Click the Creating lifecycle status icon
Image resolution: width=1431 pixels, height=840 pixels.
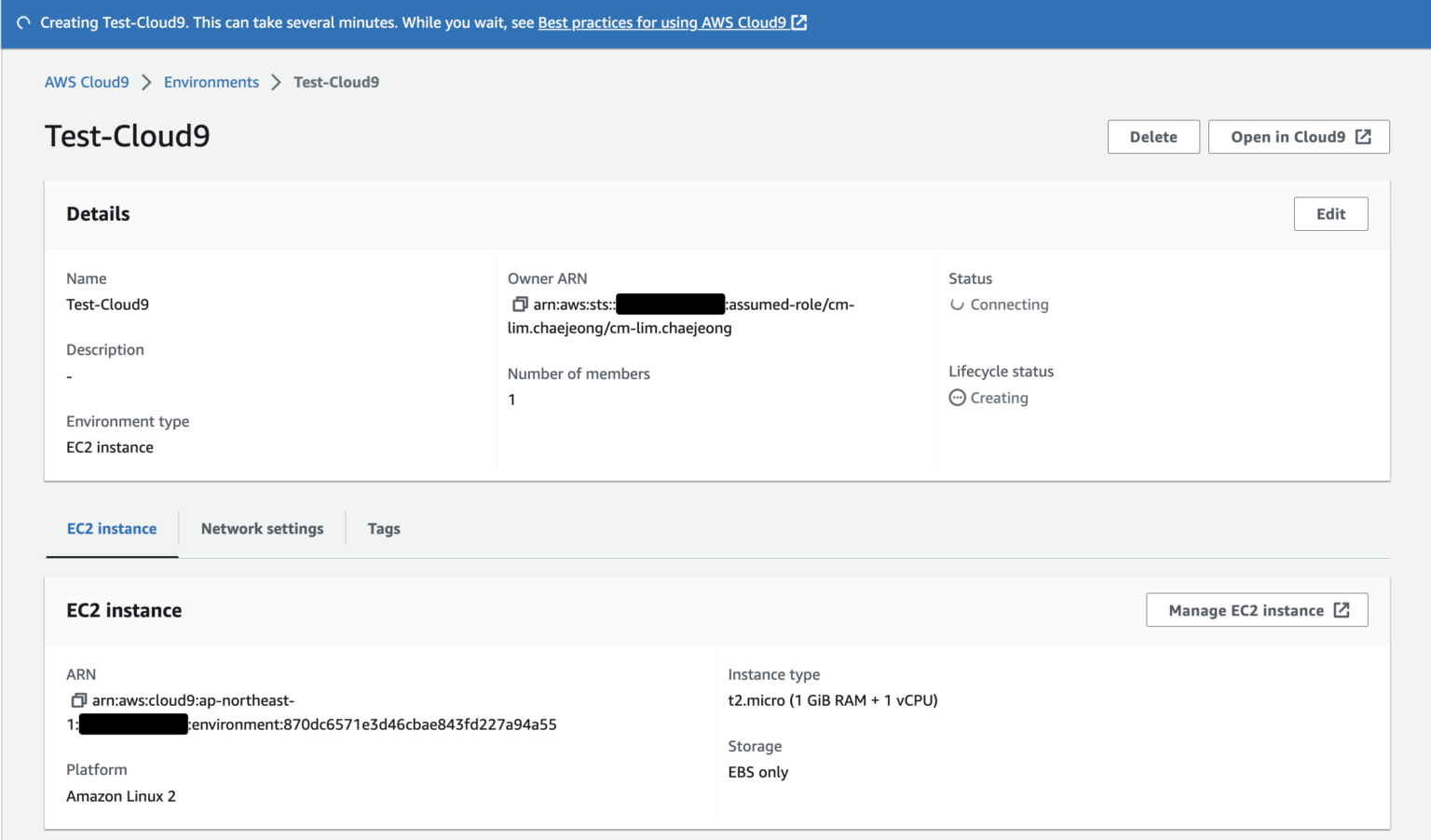(x=957, y=398)
